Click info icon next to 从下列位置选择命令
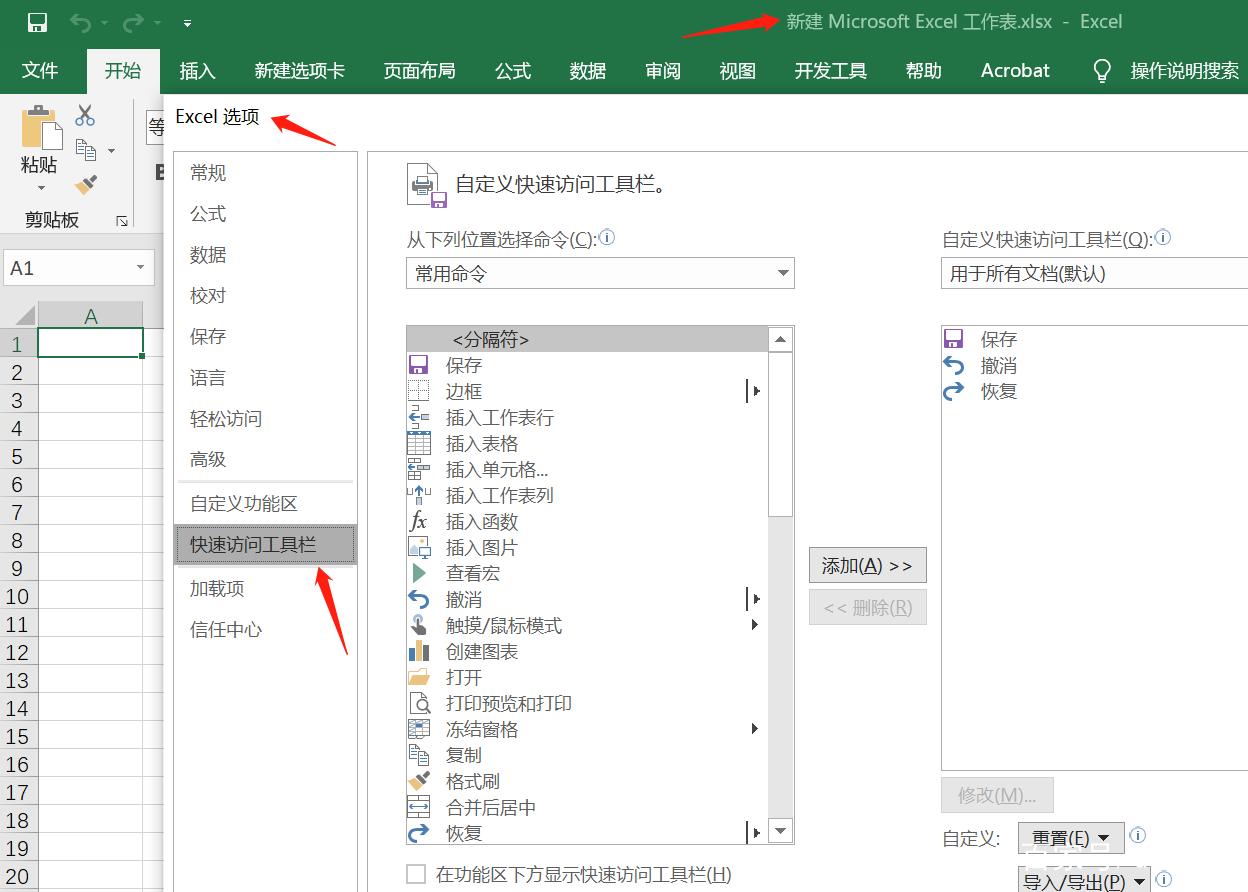 [607, 238]
